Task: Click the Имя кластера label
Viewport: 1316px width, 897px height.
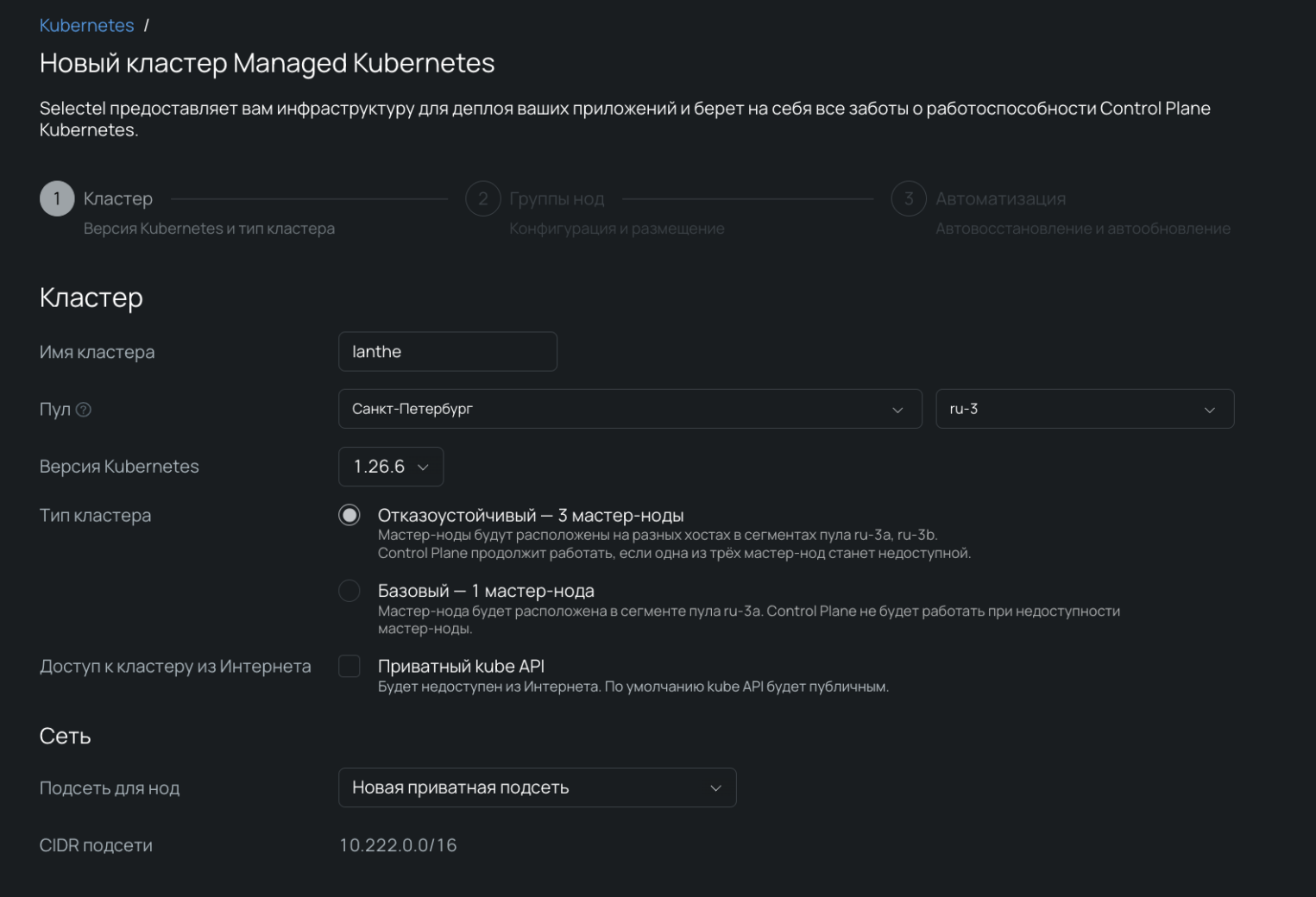Action: (98, 352)
